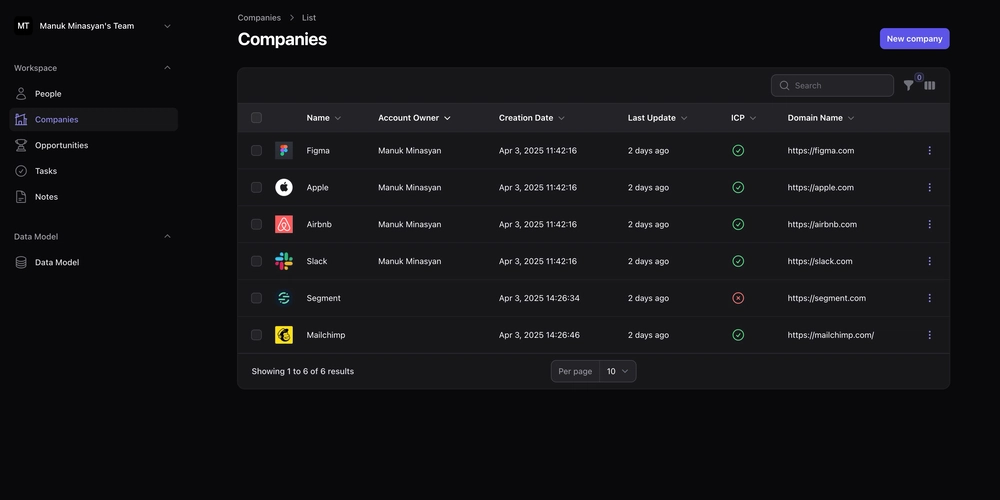
Task: Open the row actions menu for Segment
Action: [x=929, y=298]
